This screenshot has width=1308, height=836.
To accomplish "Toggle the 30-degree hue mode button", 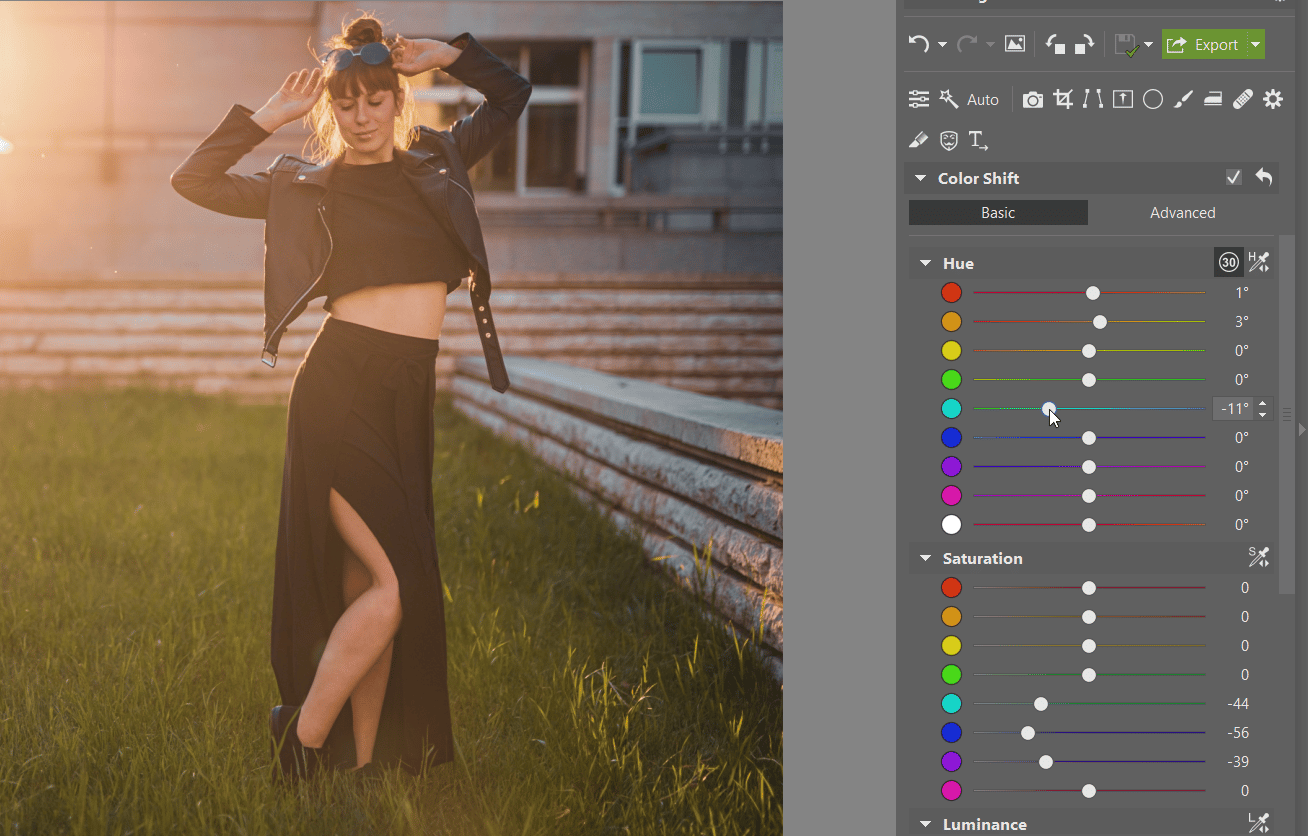I will click(x=1228, y=263).
